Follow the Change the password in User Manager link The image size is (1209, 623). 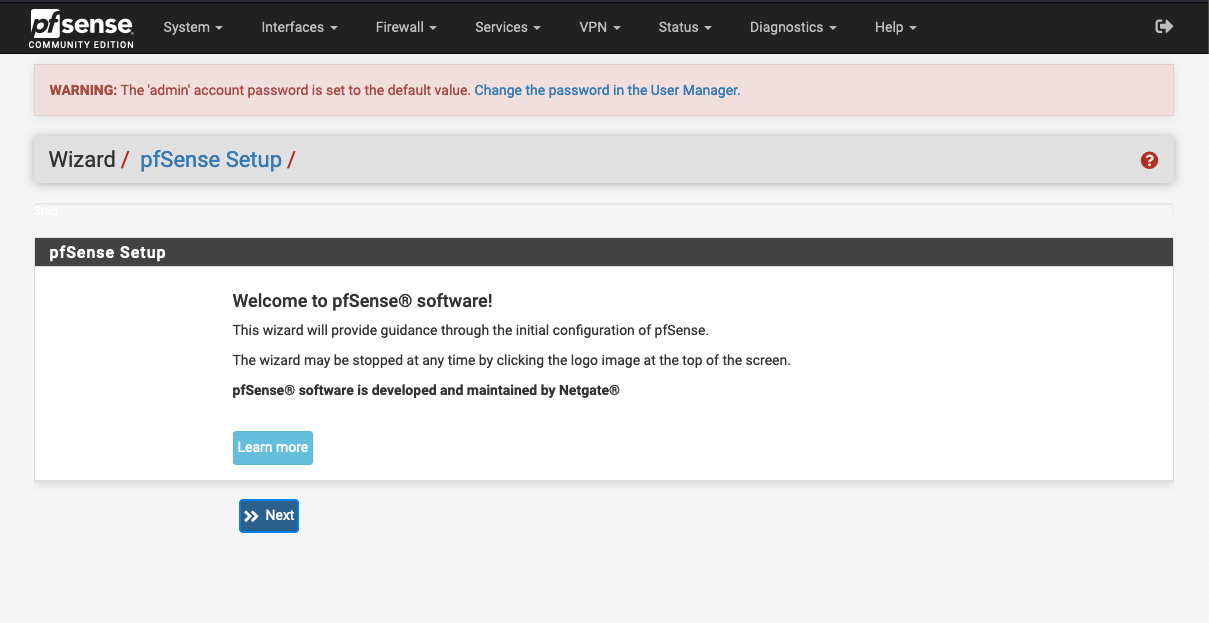607,90
